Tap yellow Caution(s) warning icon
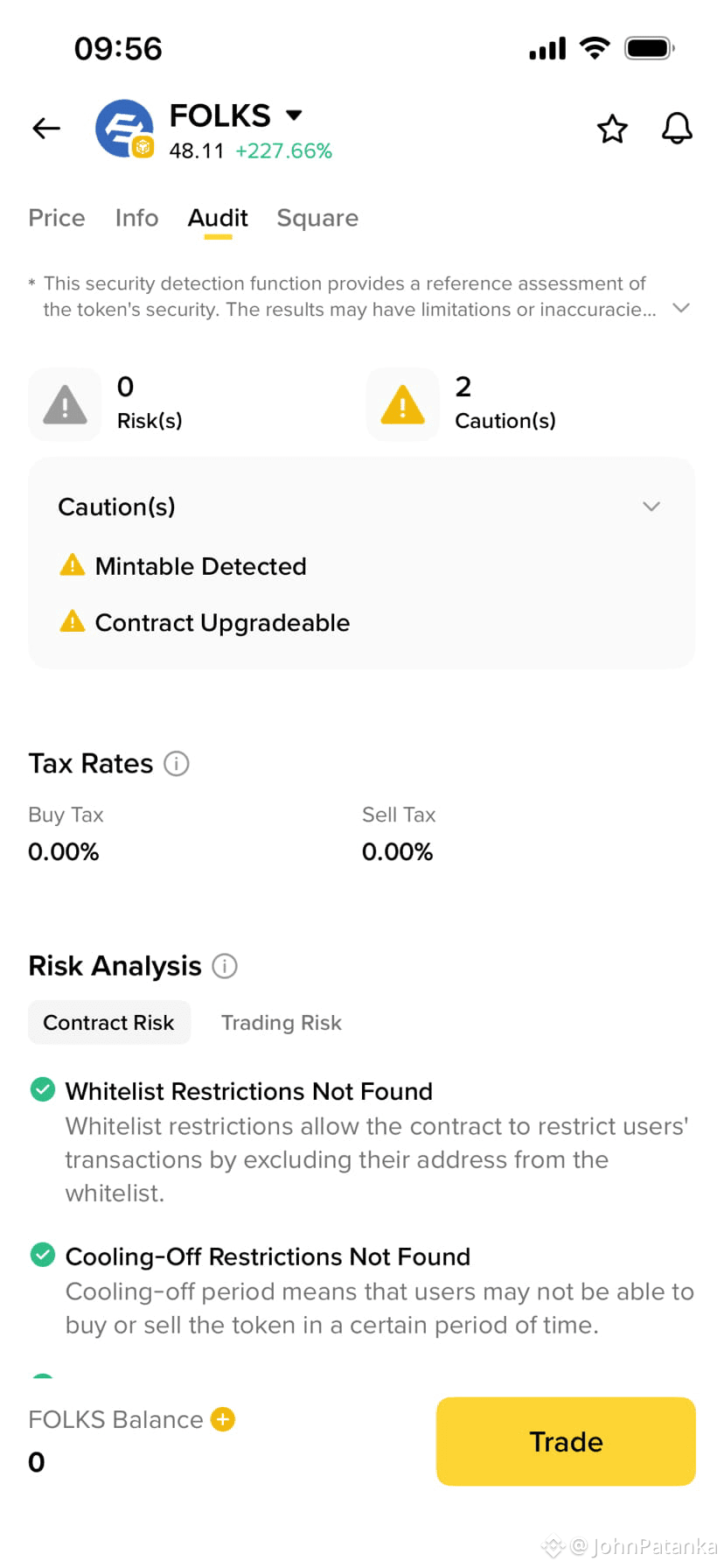The width and height of the screenshot is (724, 1568). point(402,404)
